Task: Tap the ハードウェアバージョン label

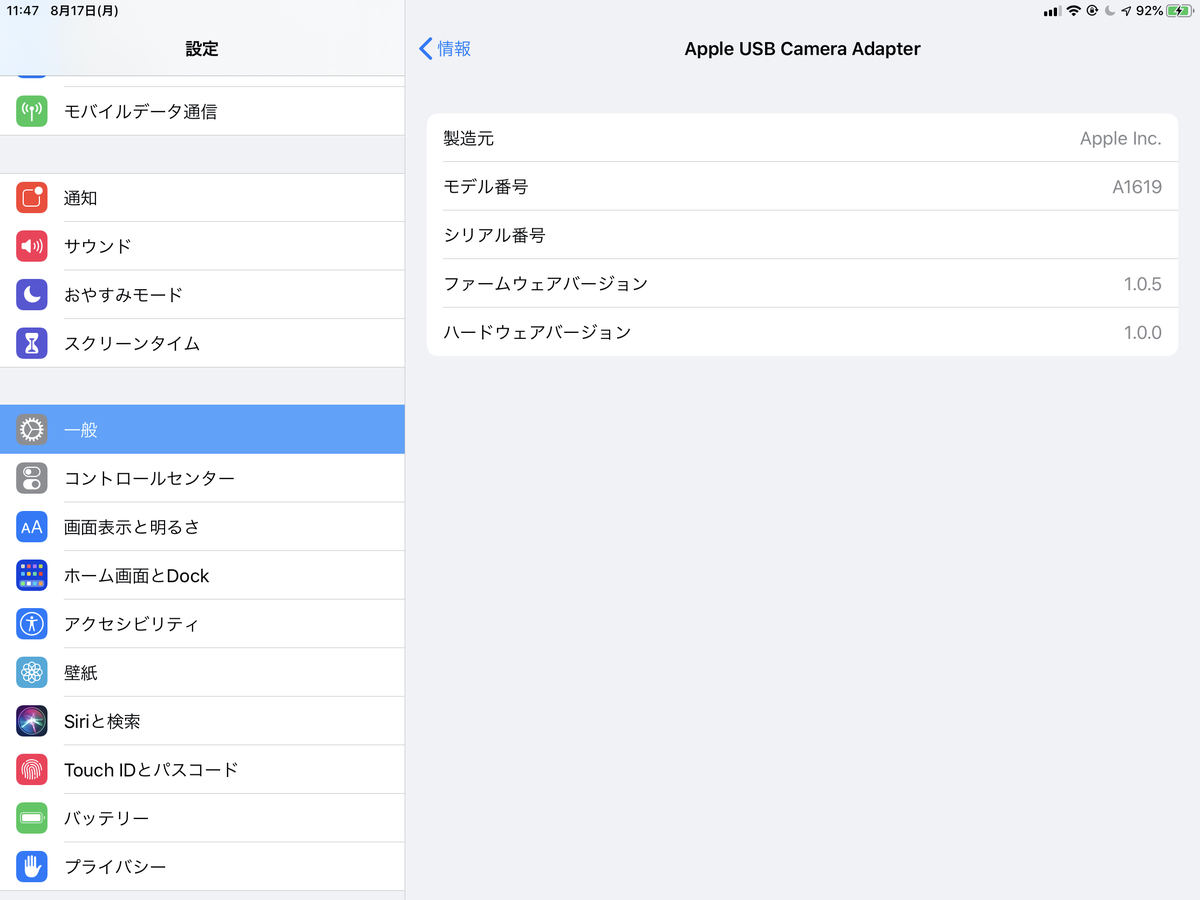Action: pyautogui.click(x=538, y=332)
